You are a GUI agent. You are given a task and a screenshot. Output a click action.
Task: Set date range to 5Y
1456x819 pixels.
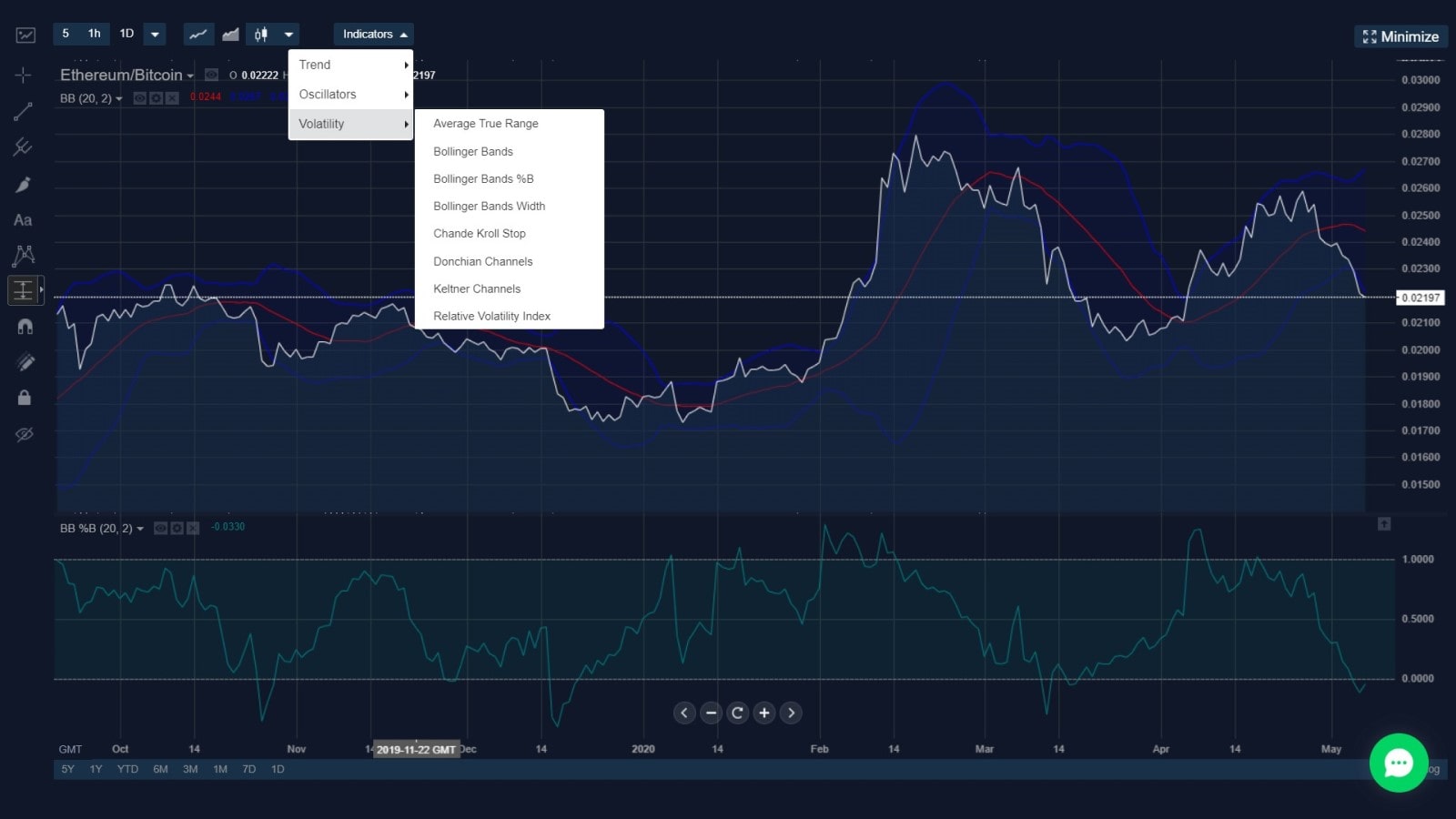[x=68, y=769]
